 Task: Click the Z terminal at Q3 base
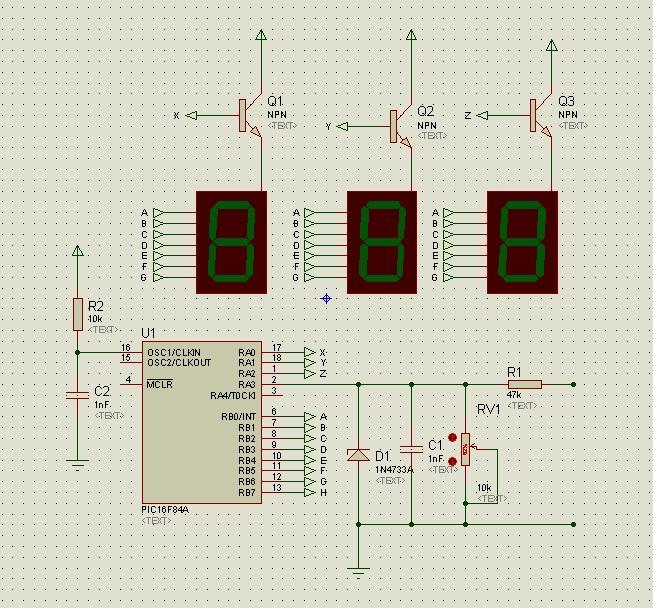tap(482, 115)
